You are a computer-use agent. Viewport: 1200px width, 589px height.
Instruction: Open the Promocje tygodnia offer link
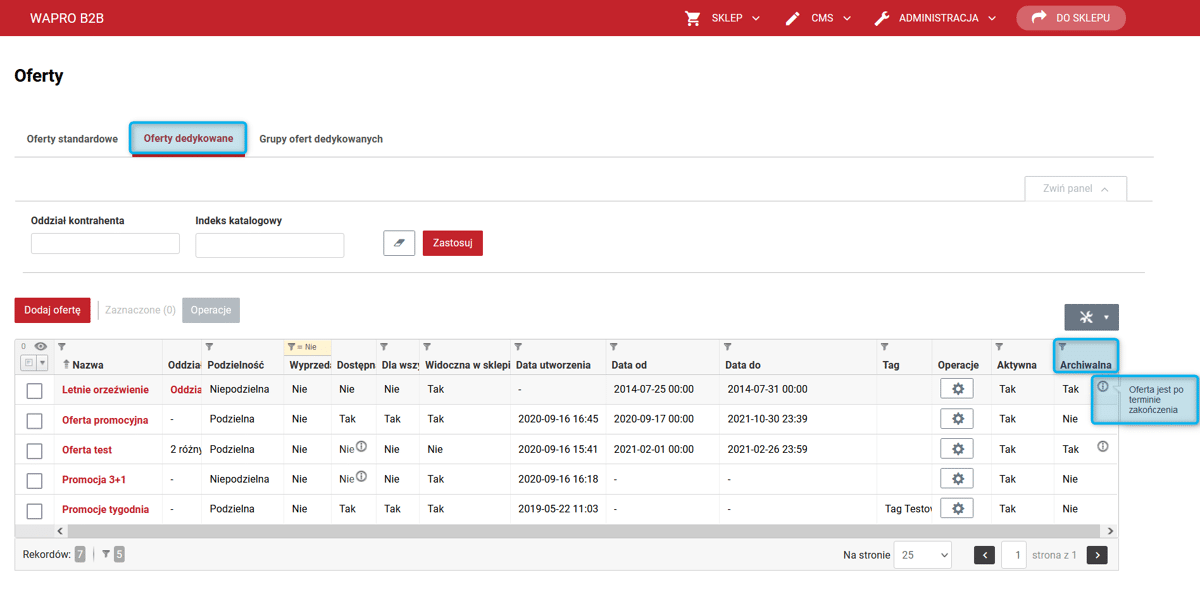pyautogui.click(x=105, y=510)
